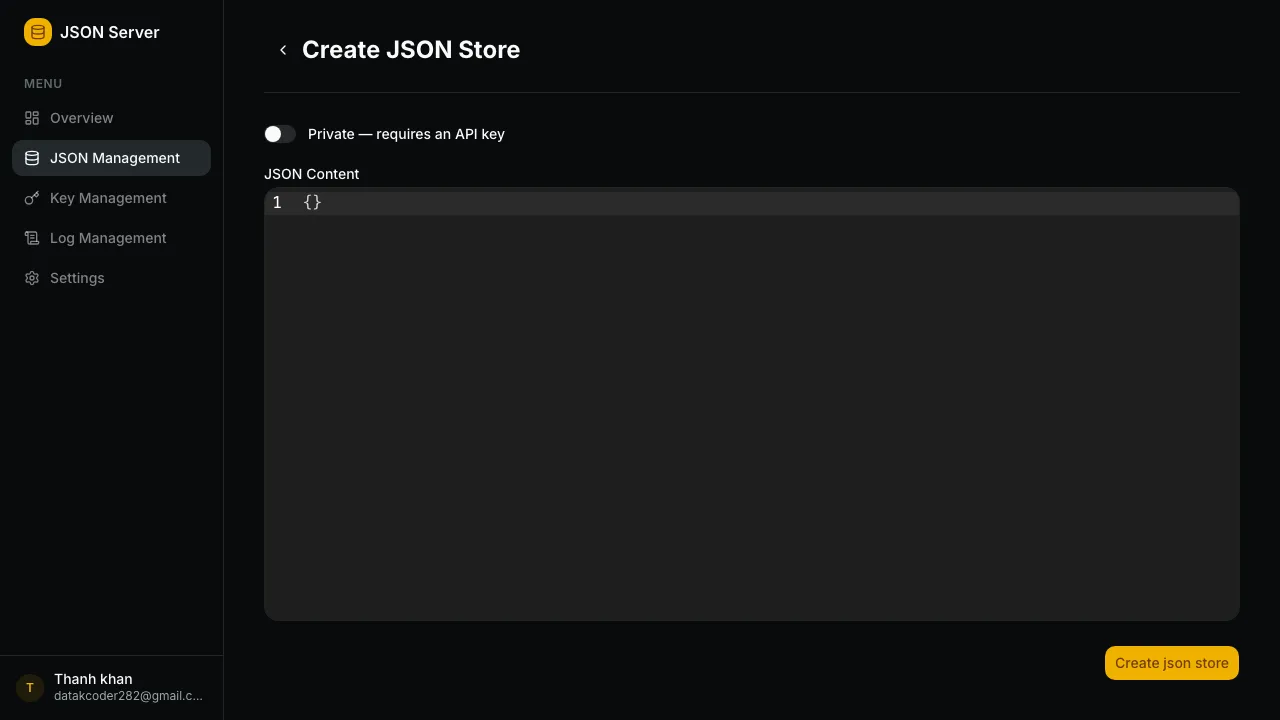
Task: Click the yellow JSON Server logo icon
Action: [x=38, y=32]
